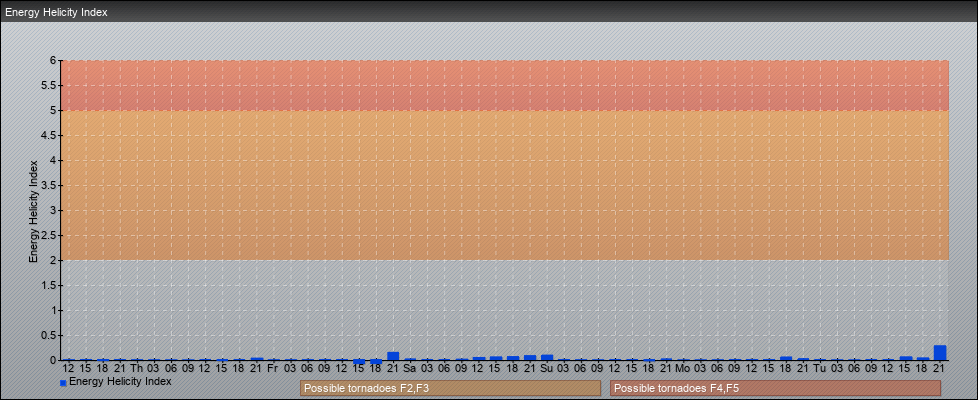978x400 pixels.
Task: Click the 3.5 value on the y-axis
Action: tap(49, 185)
